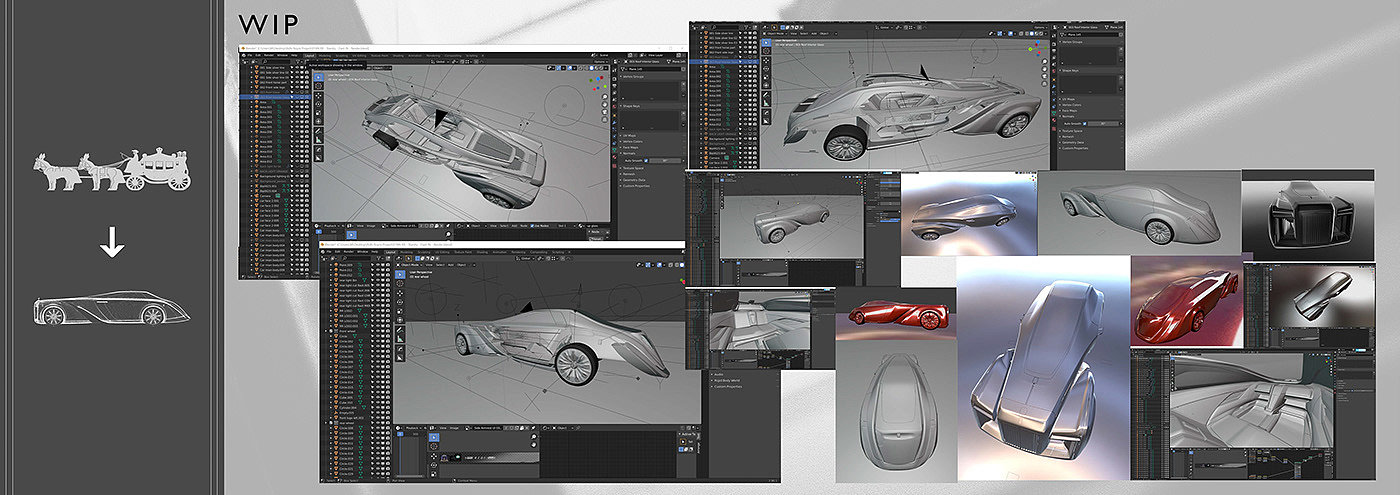
Task: Select the Cursor tool in top-left viewport toolbar
Action: [x=319, y=87]
